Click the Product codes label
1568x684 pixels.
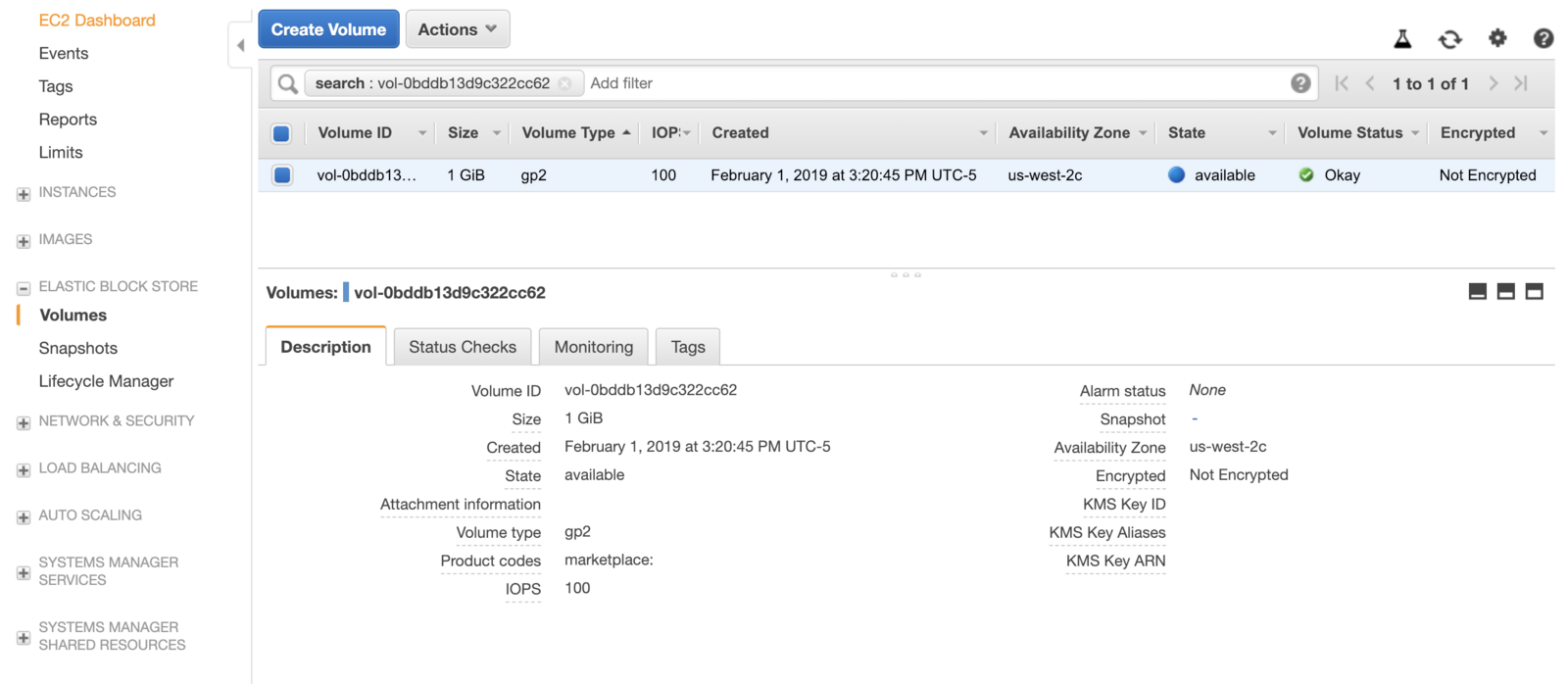coord(491,562)
